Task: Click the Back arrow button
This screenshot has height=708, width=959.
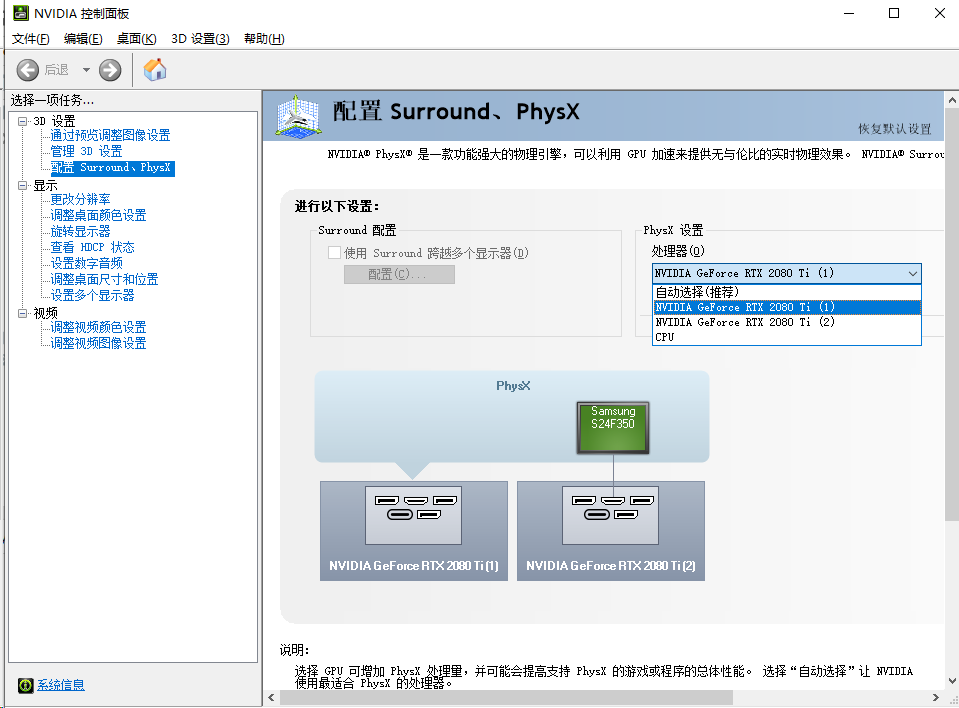Action: pos(28,70)
